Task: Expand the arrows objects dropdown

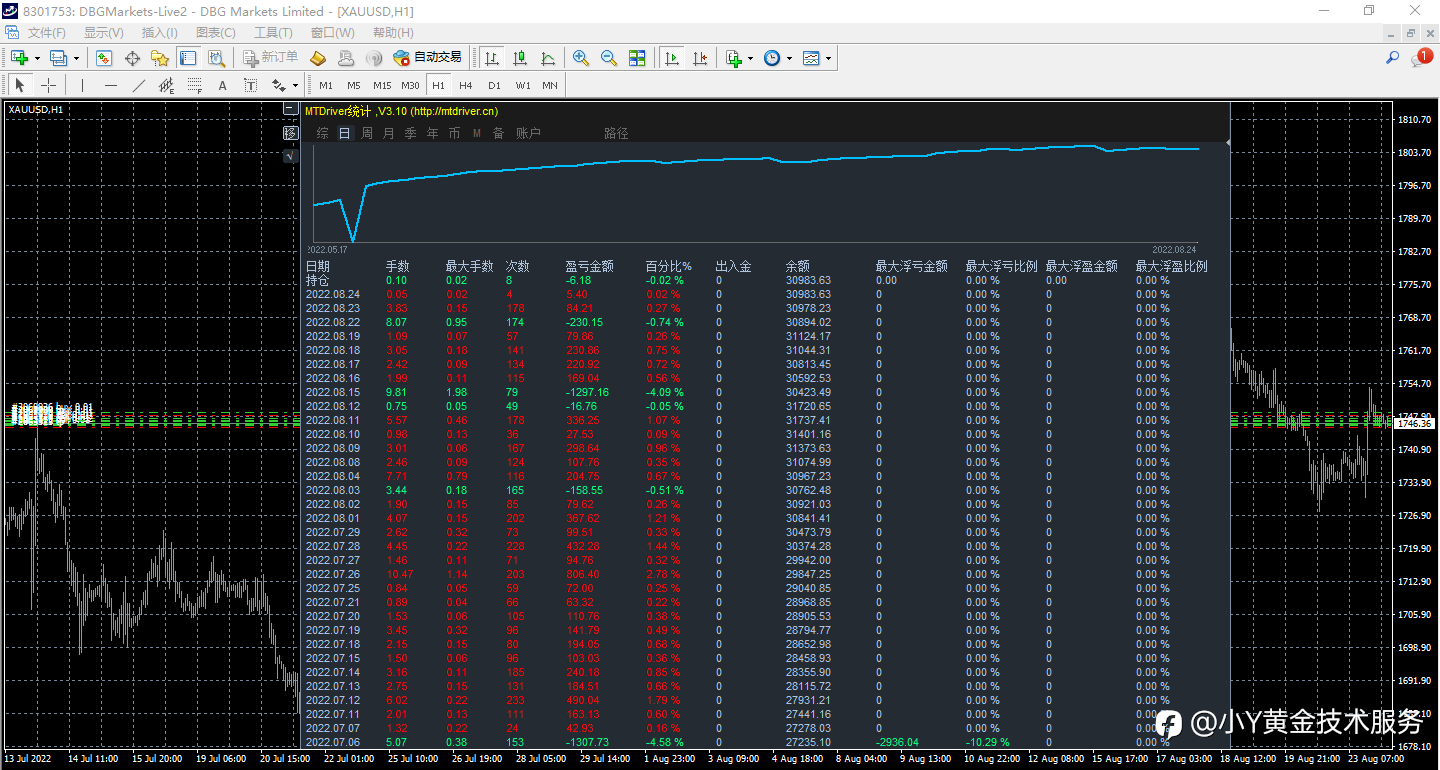Action: click(295, 85)
